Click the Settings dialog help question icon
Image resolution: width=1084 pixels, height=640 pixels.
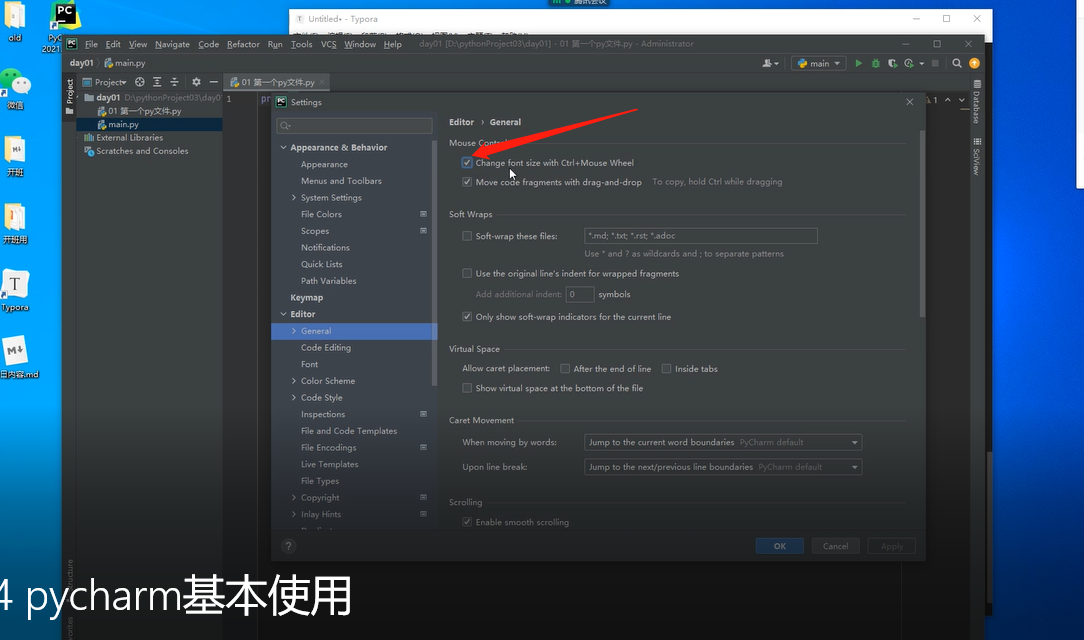point(288,546)
